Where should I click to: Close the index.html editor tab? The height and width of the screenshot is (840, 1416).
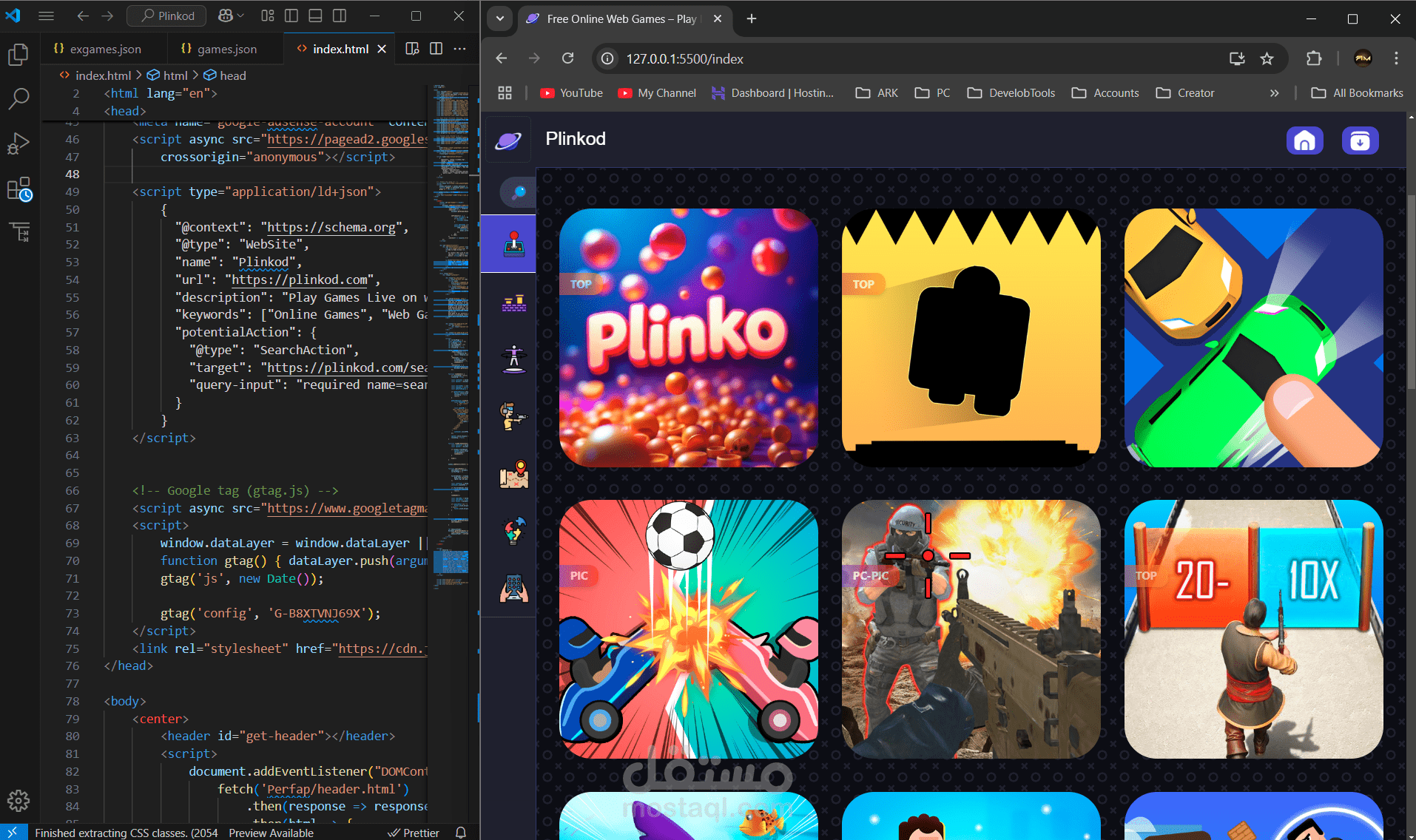(x=382, y=49)
